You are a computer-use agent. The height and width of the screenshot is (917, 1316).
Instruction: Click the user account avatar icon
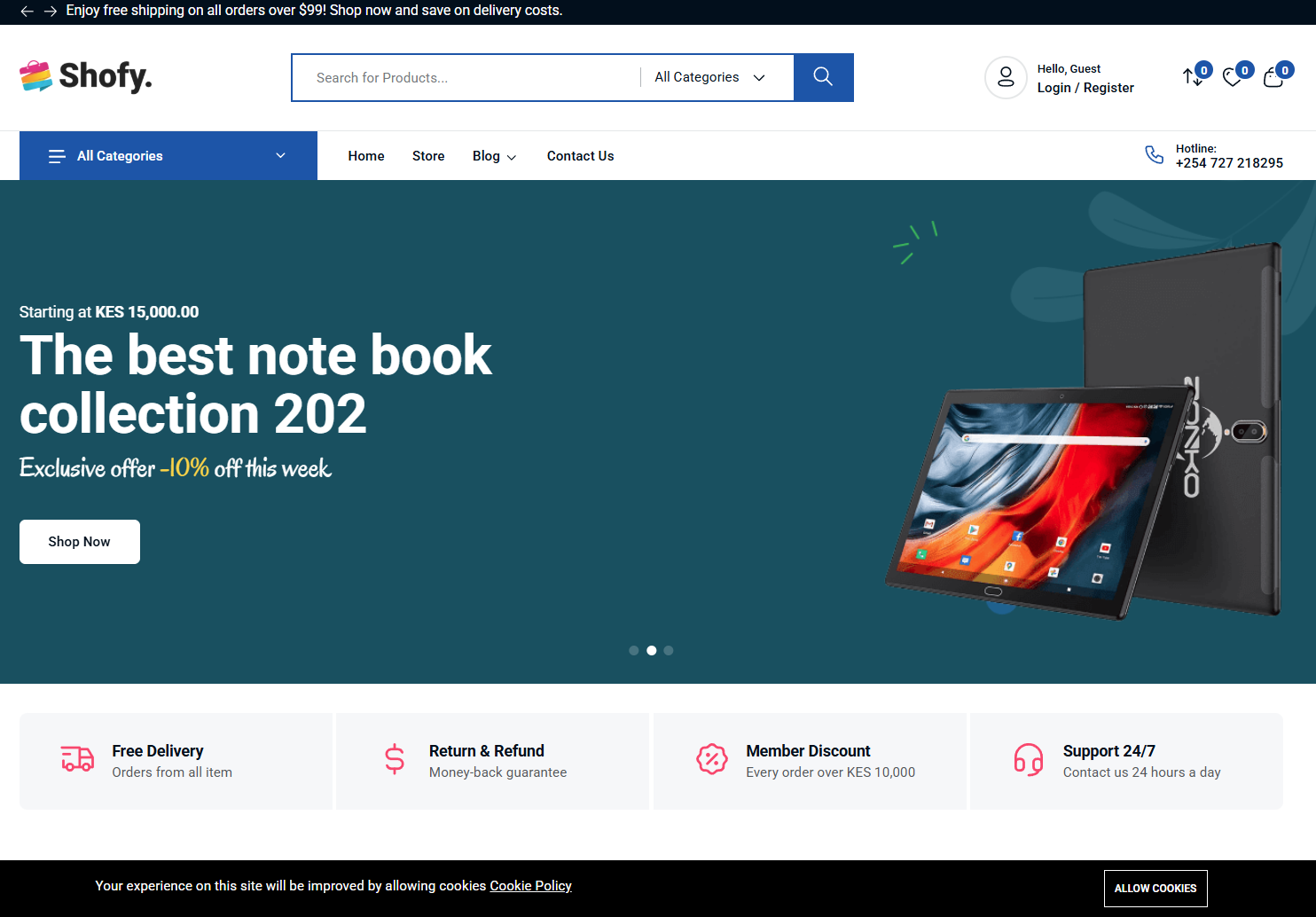(1006, 78)
